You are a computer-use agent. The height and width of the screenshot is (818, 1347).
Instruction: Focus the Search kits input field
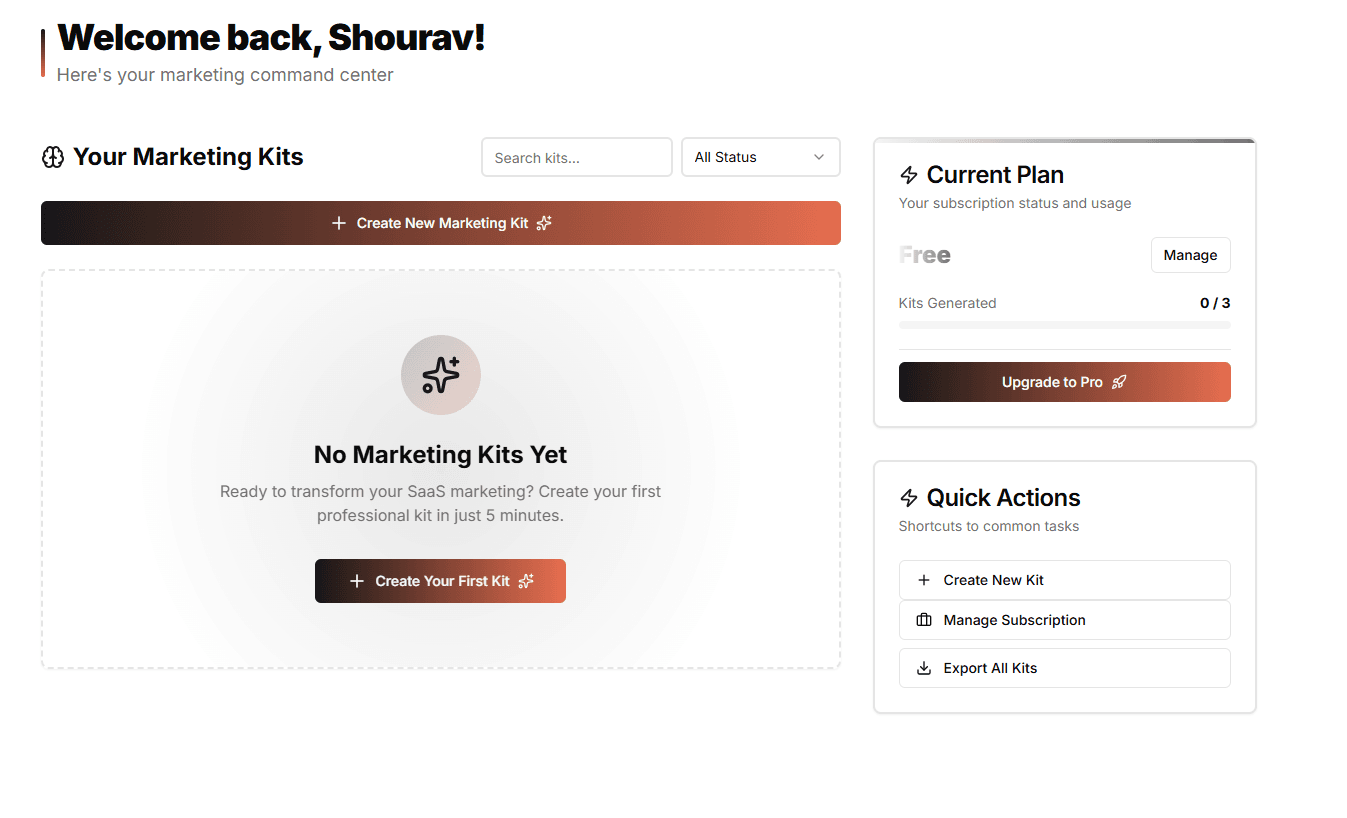click(x=577, y=157)
